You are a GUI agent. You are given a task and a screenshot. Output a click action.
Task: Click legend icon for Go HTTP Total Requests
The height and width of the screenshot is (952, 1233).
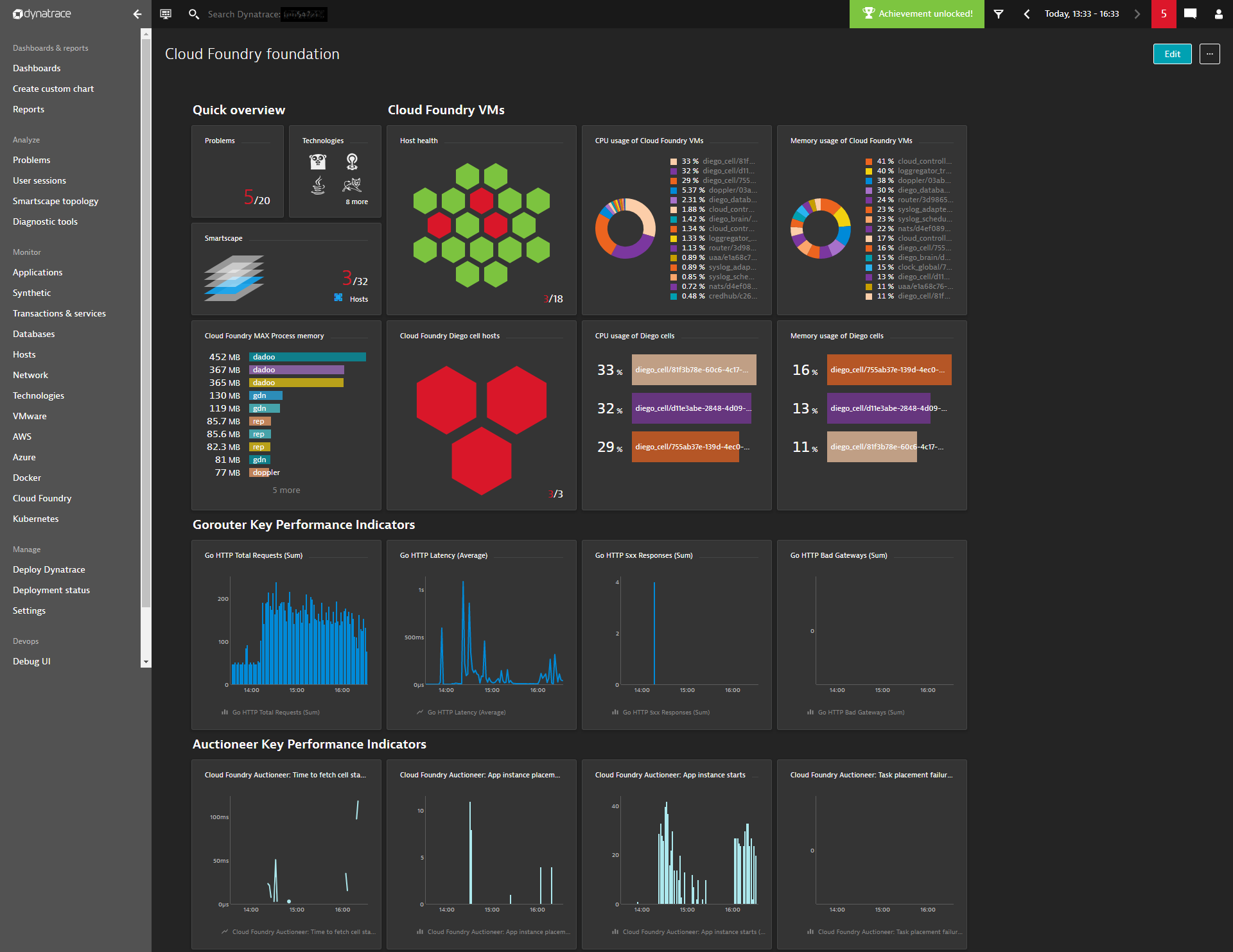[225, 712]
